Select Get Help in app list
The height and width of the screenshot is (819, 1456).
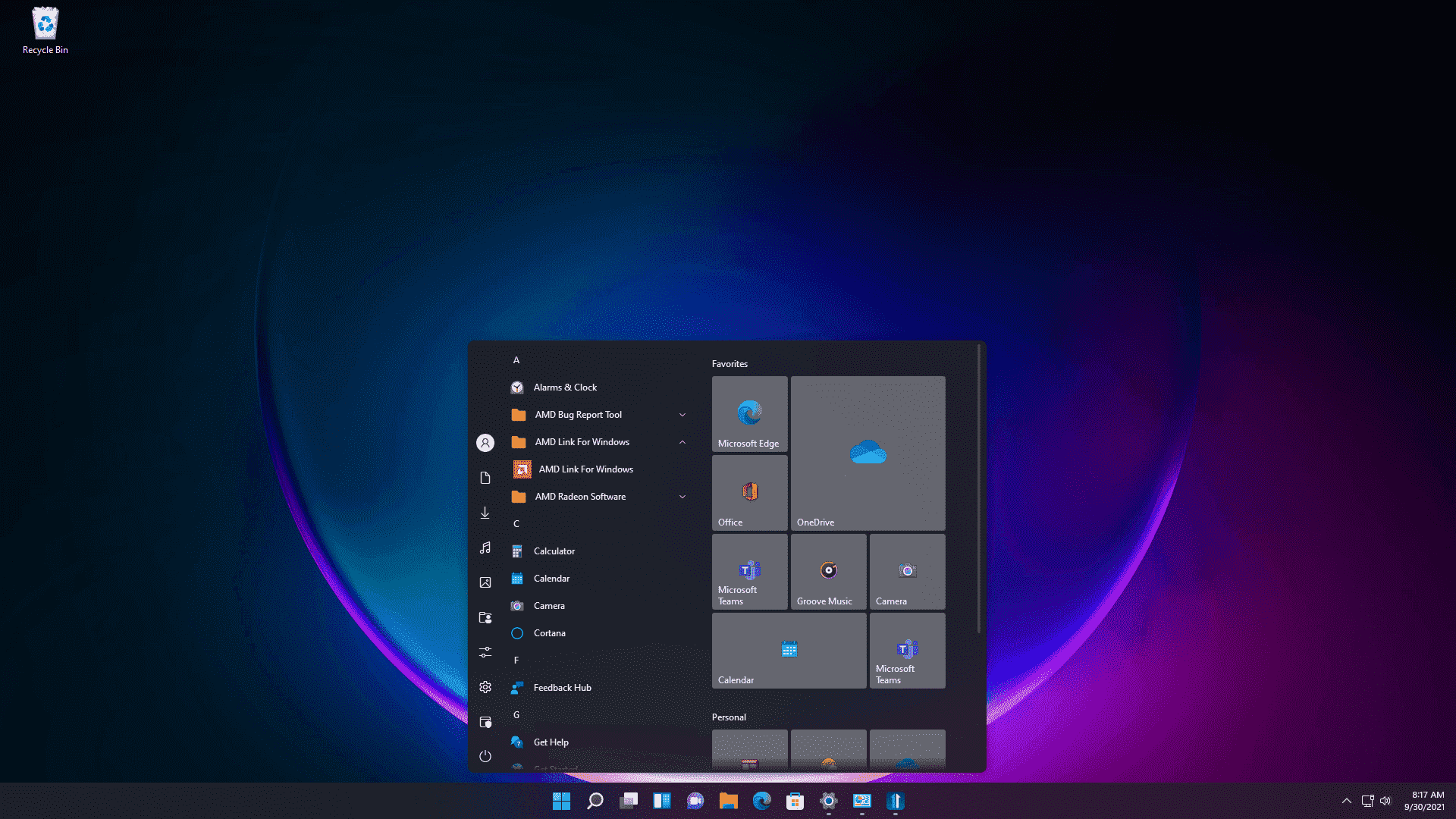pyautogui.click(x=551, y=741)
